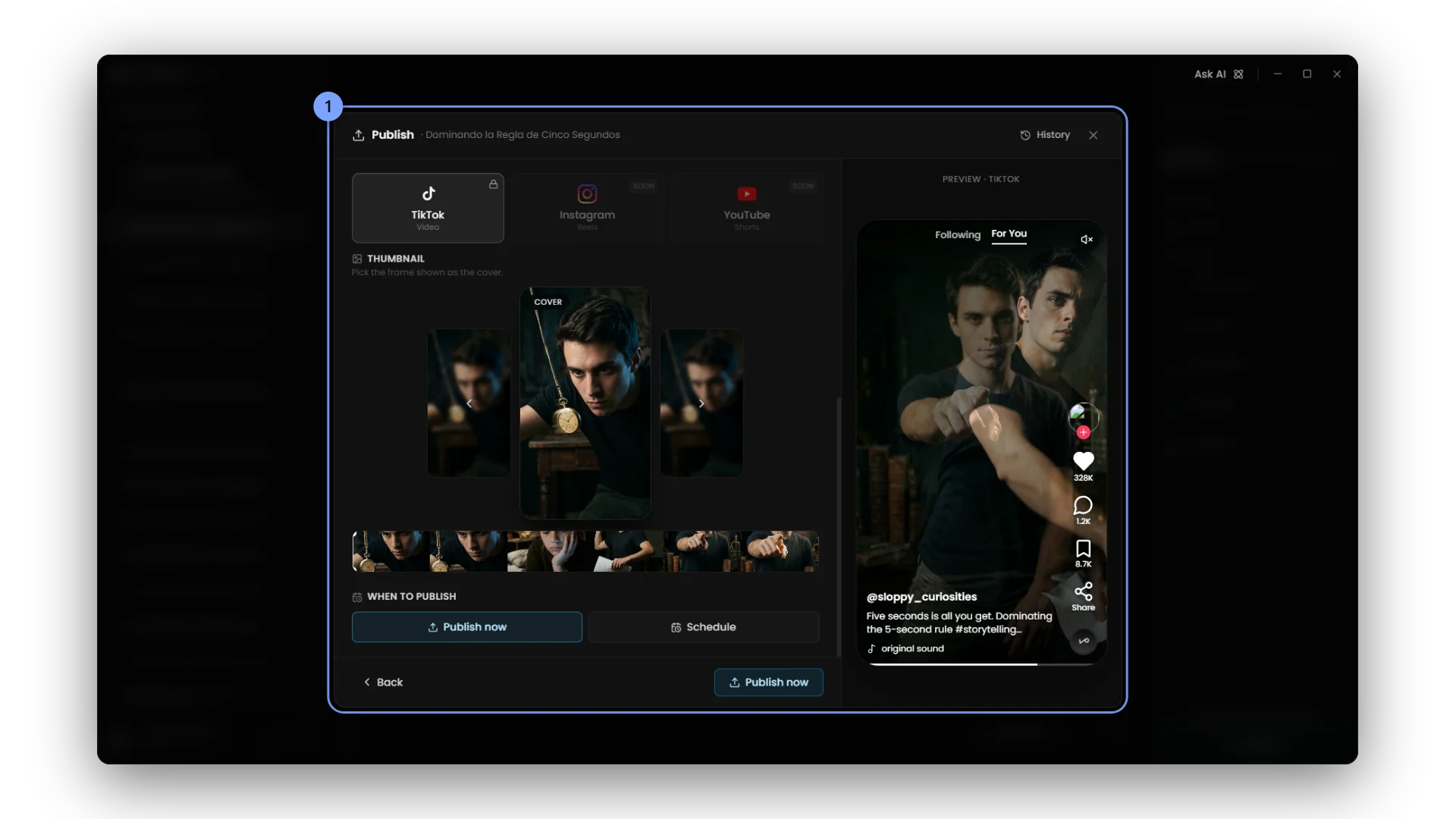Click the preview caption text
Image resolution: width=1456 pixels, height=819 pixels.
coord(959,623)
